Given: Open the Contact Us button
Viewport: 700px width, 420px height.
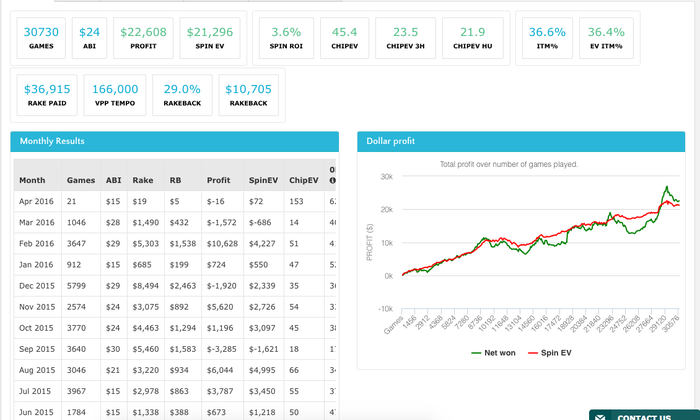Looking at the screenshot, I should point(644,415).
